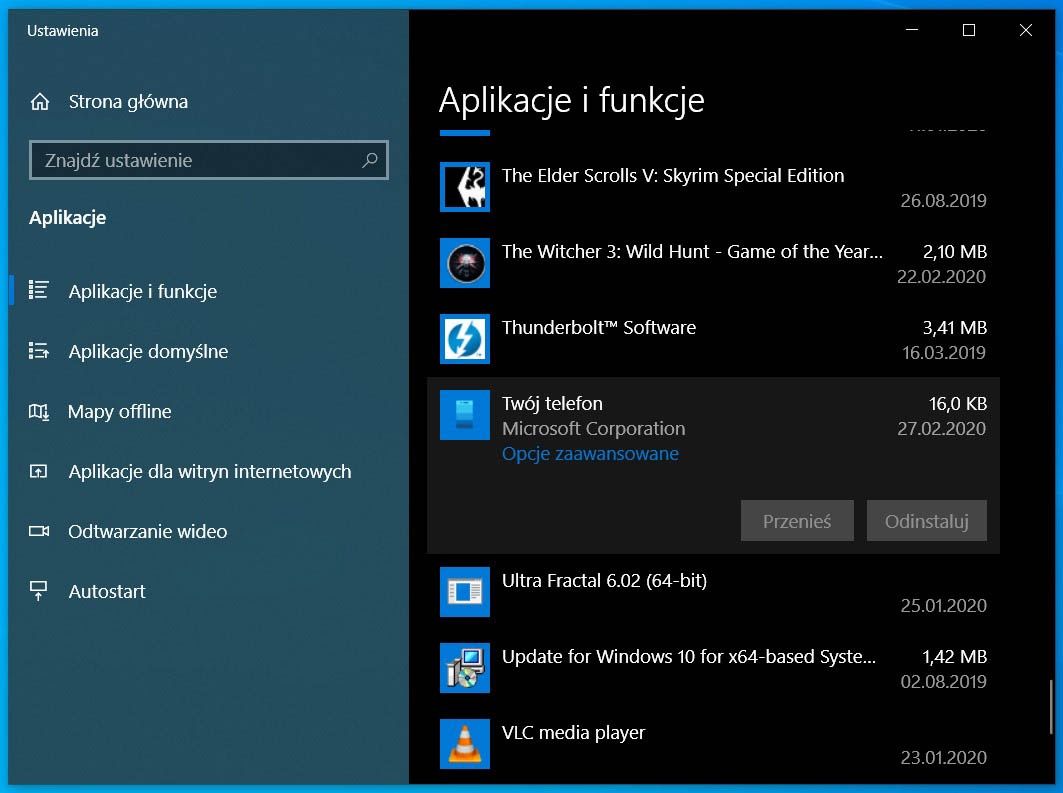1063x793 pixels.
Task: Click the Aplikacje sidebar section header
Action: tap(68, 218)
